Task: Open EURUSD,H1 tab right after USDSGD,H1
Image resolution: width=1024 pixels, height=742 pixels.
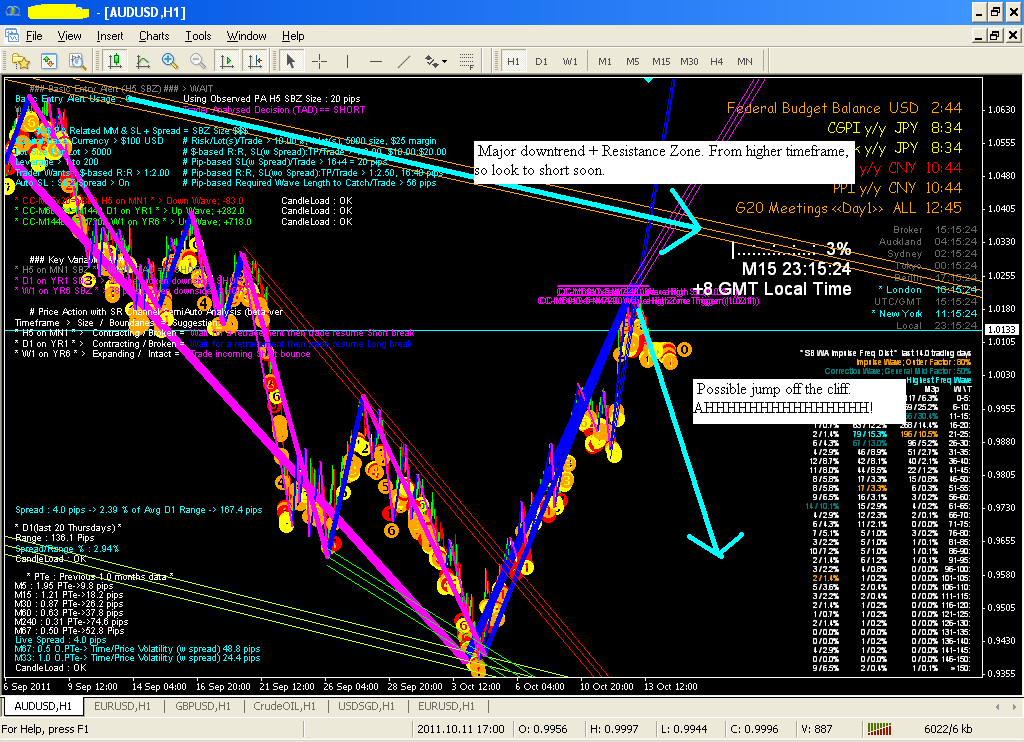Action: point(446,706)
